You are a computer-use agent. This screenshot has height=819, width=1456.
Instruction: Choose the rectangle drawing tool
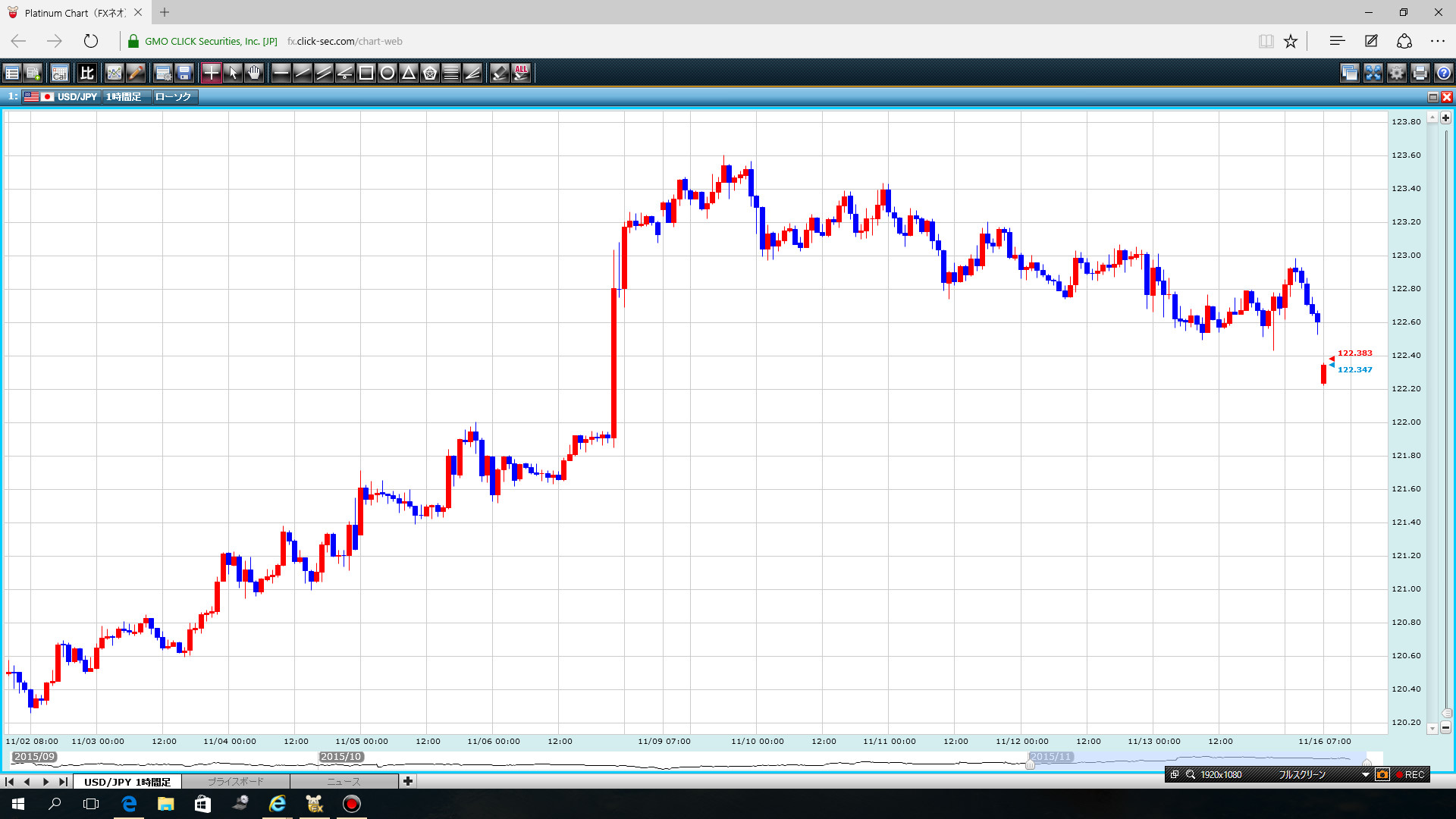pyautogui.click(x=366, y=73)
